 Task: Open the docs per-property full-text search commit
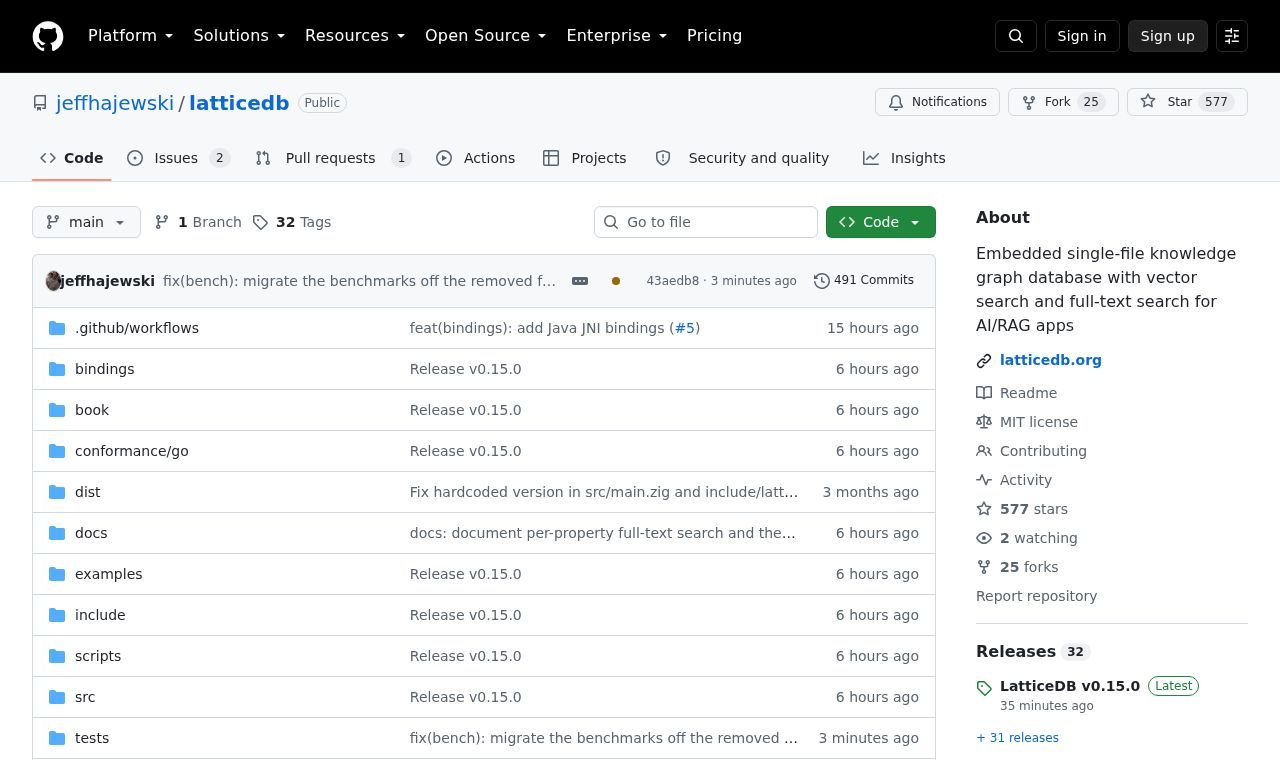coord(603,533)
